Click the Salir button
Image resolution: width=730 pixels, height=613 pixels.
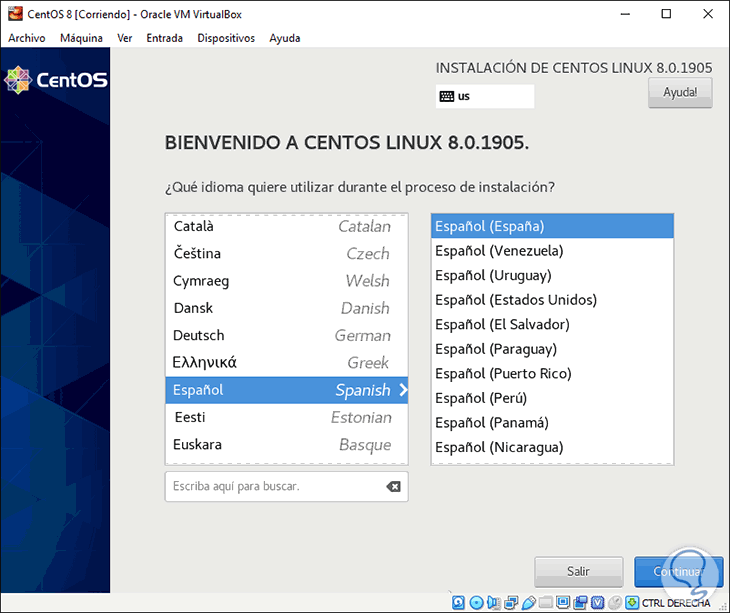pyautogui.click(x=578, y=571)
